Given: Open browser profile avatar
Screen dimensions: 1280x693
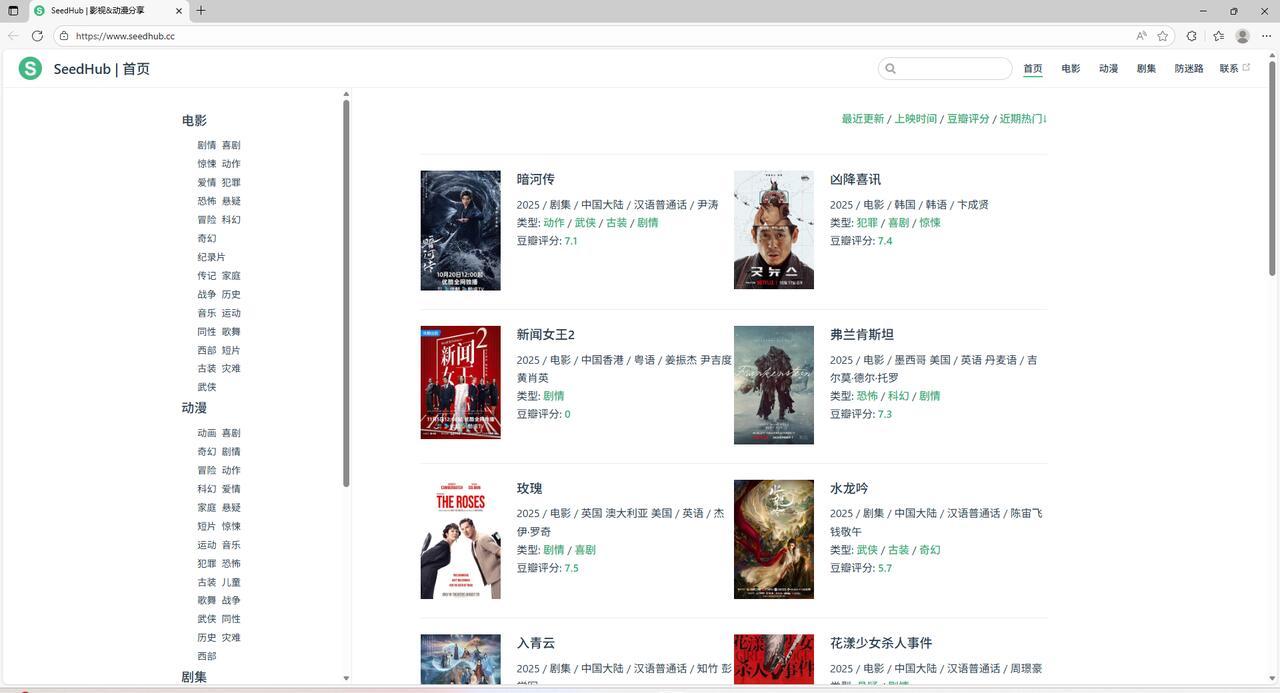Looking at the screenshot, I should [1243, 36].
